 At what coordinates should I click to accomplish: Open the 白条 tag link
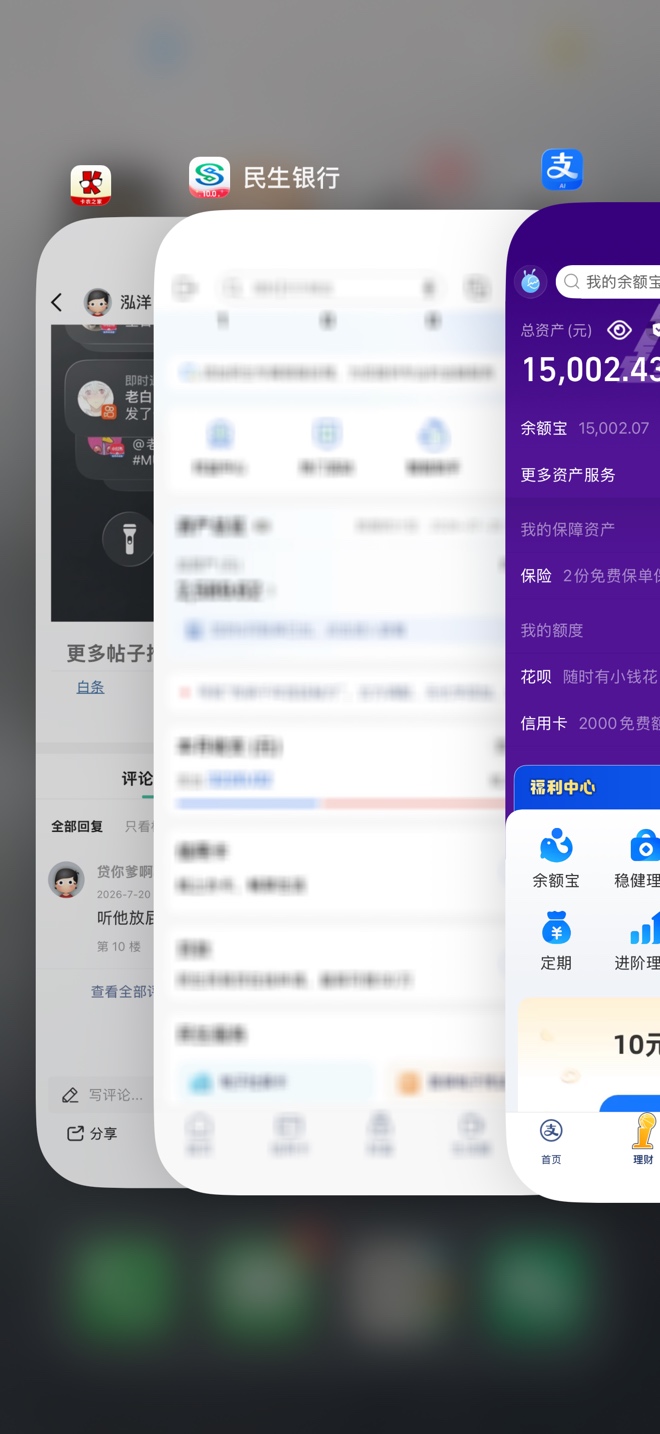90,687
